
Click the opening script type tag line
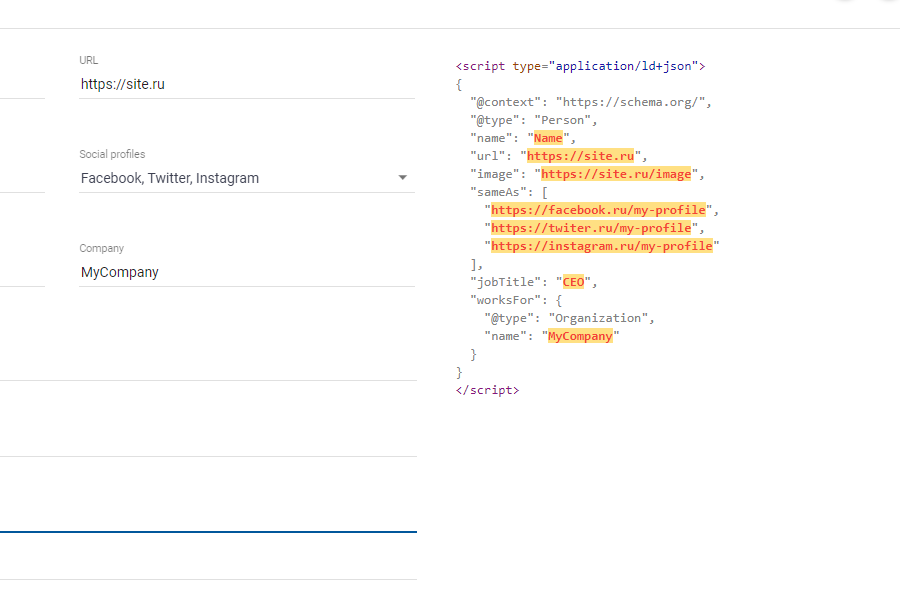point(580,66)
